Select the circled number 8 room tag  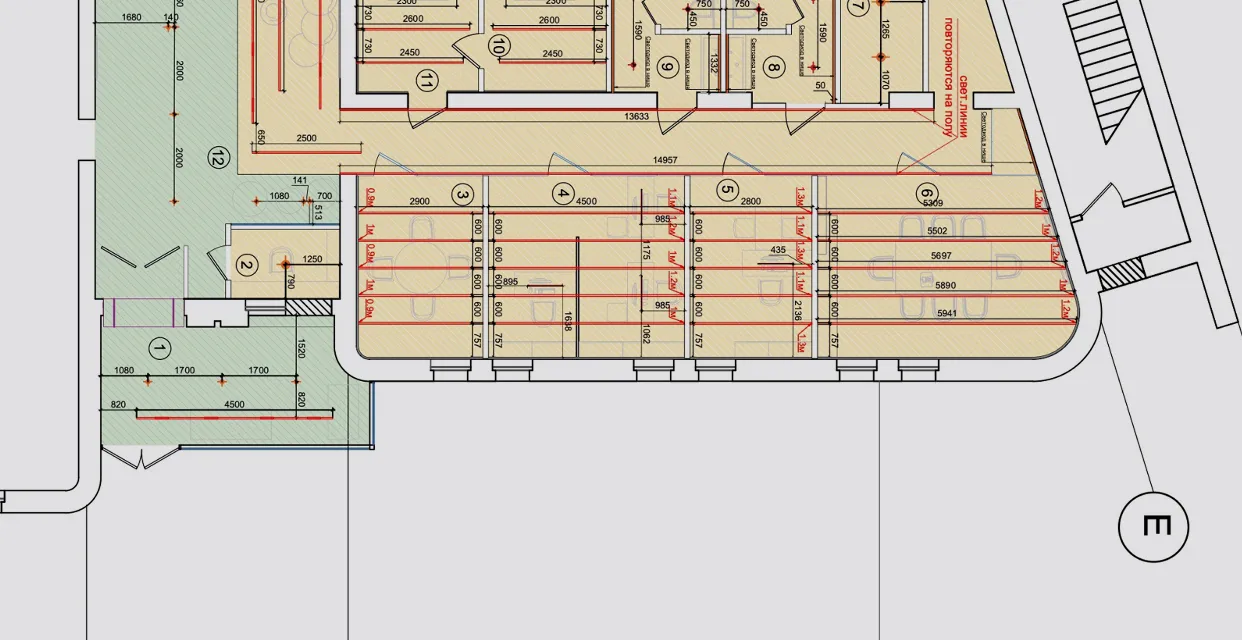772,68
